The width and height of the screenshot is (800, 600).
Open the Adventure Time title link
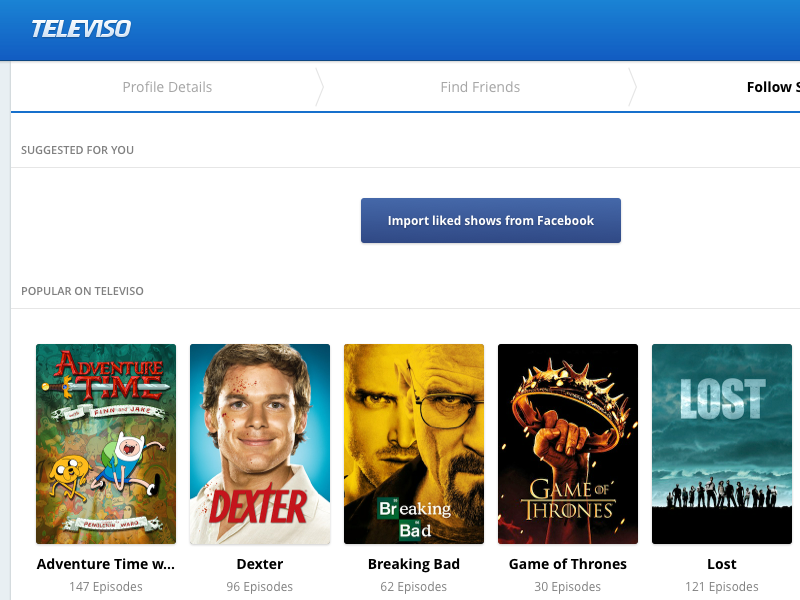coord(106,564)
